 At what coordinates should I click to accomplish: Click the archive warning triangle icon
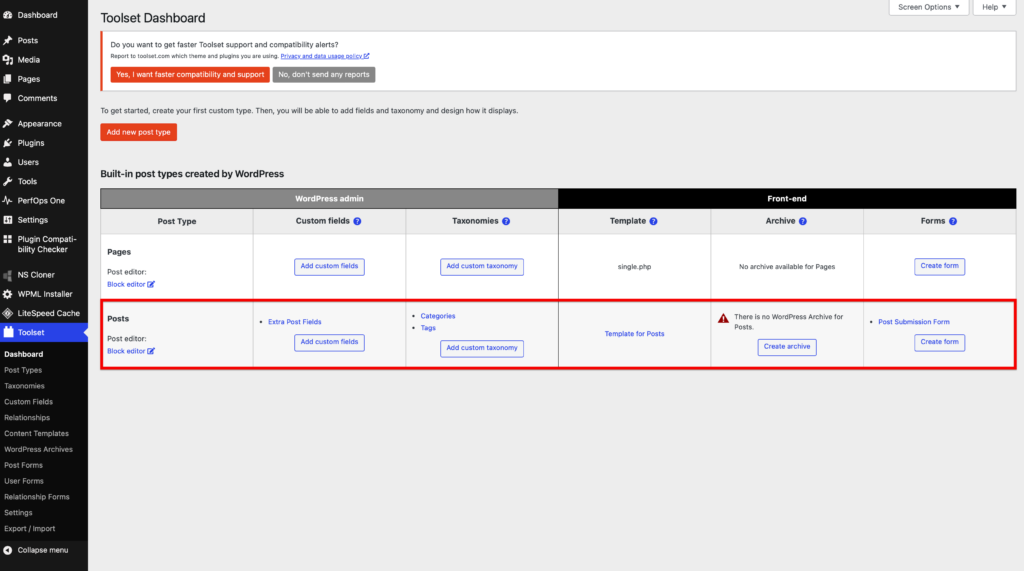724,319
